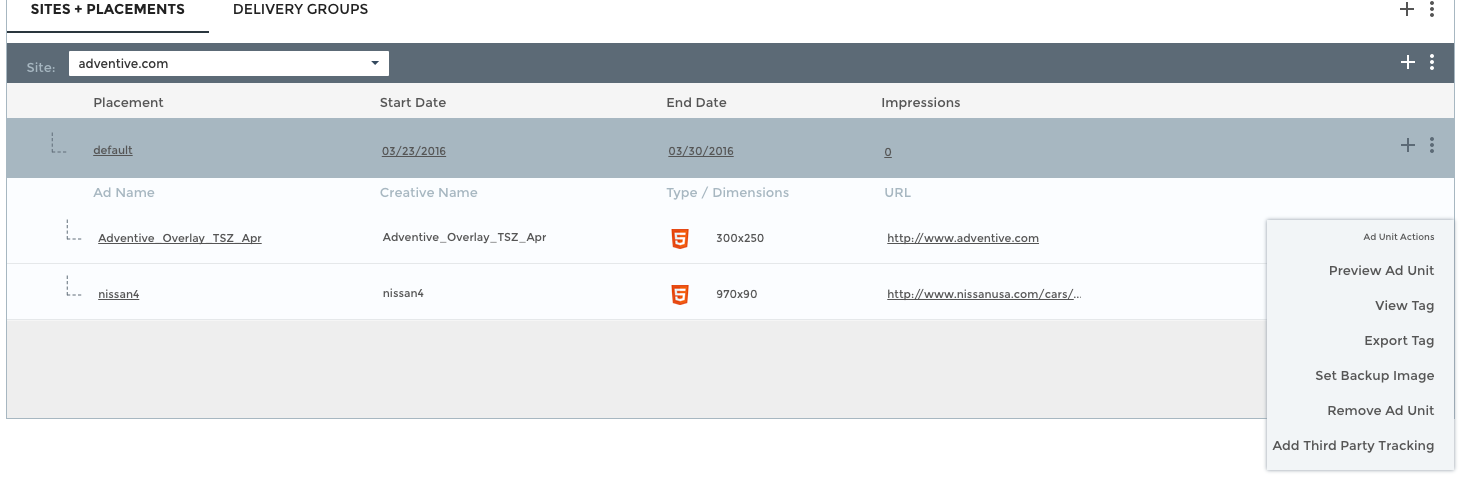Viewport: 1469px width, 496px height.
Task: Click the HTML5 icon for nissan4
Action: click(x=680, y=295)
